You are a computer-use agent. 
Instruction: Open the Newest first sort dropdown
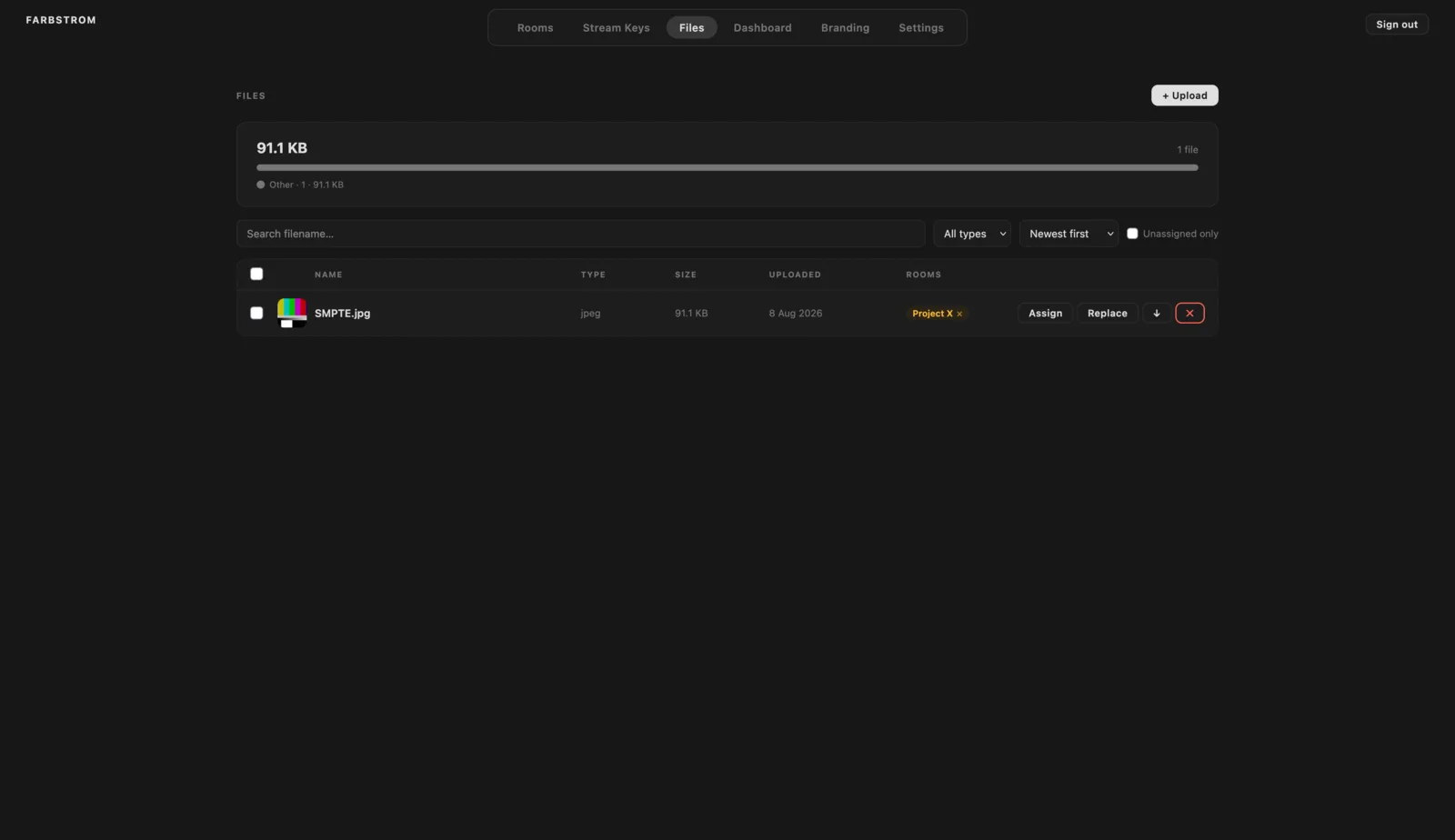(1069, 234)
